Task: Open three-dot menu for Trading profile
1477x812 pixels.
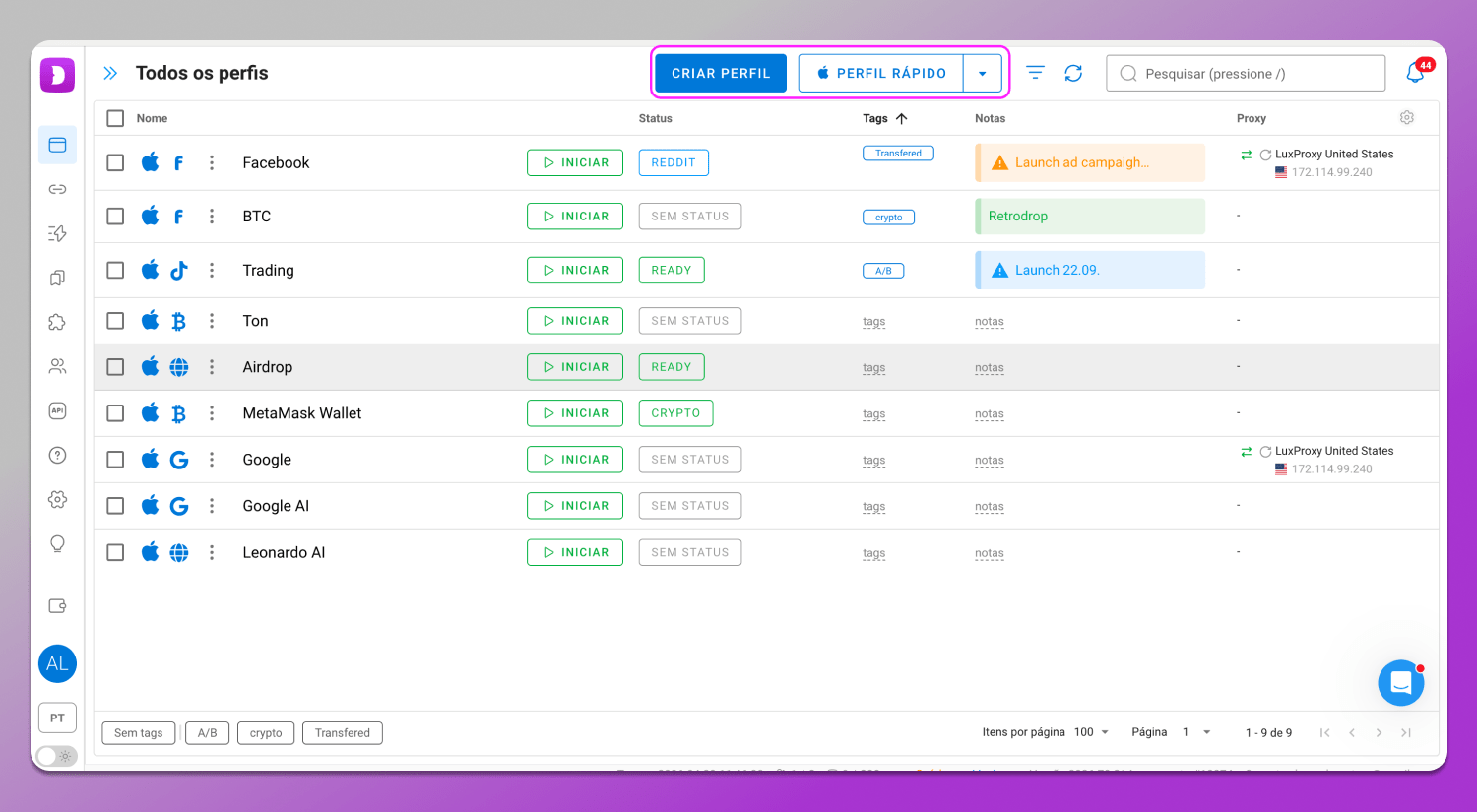Action: pyautogui.click(x=212, y=271)
